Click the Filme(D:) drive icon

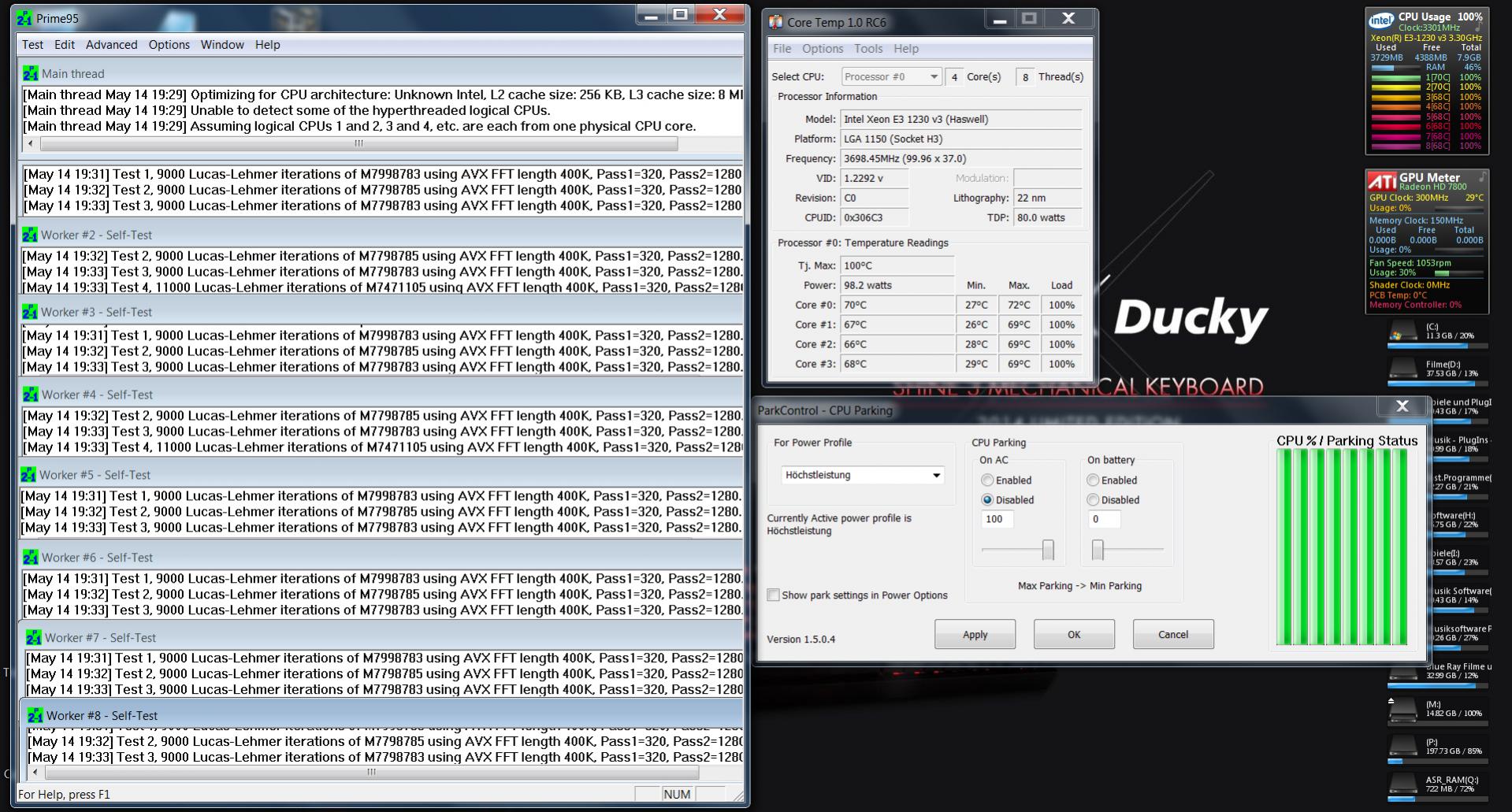pyautogui.click(x=1402, y=369)
